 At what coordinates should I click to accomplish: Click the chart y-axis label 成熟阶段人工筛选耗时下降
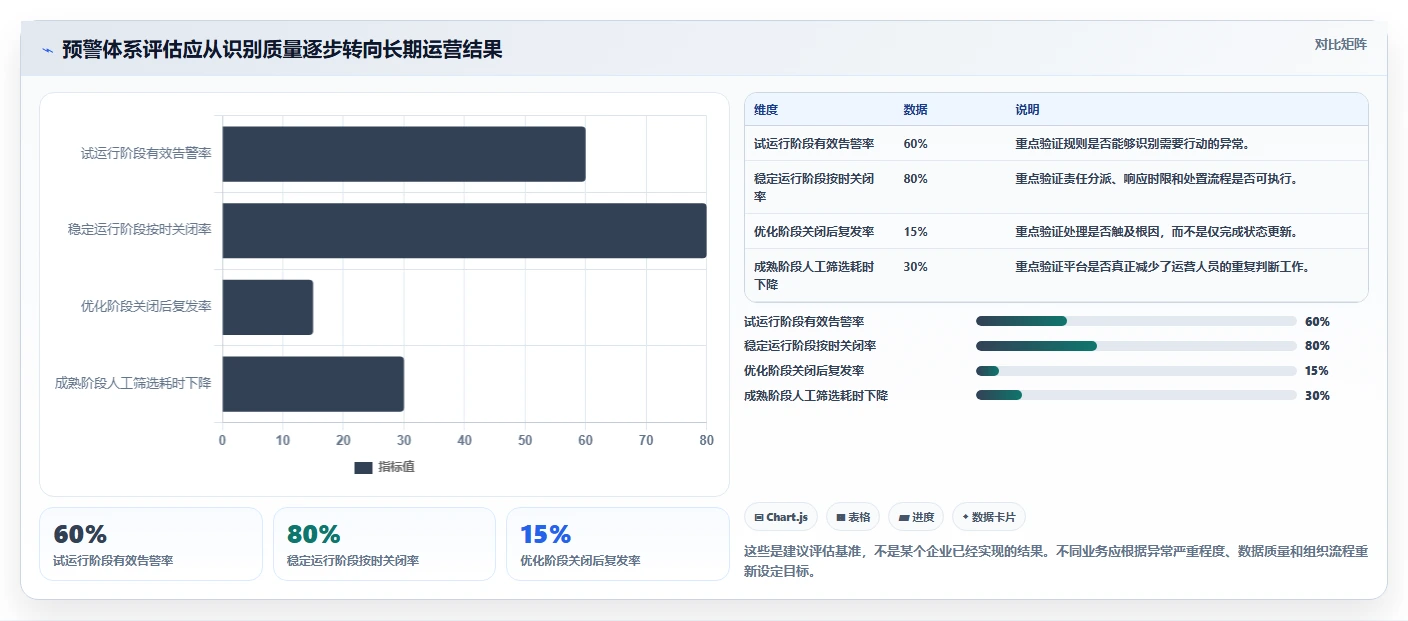click(133, 384)
